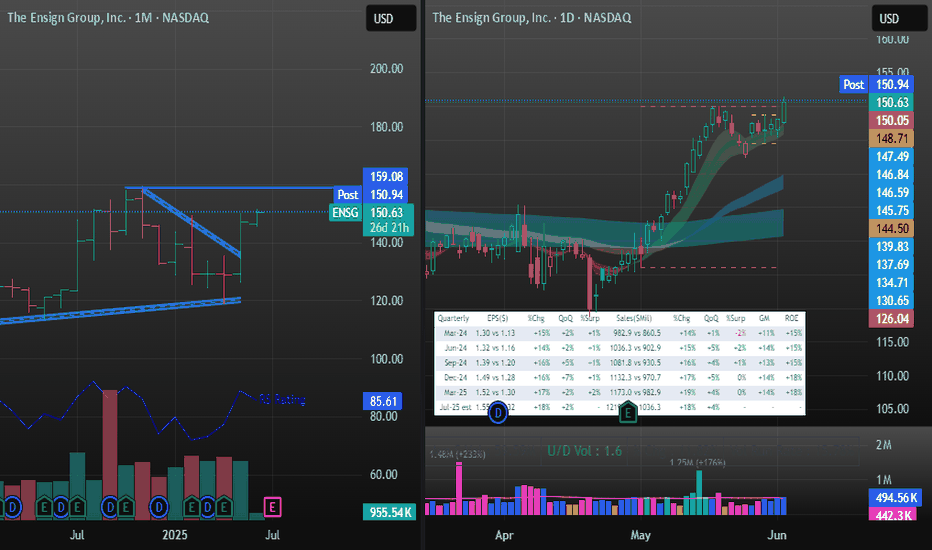The width and height of the screenshot is (932, 550).
Task: Click the GM column header
Action: coord(764,319)
